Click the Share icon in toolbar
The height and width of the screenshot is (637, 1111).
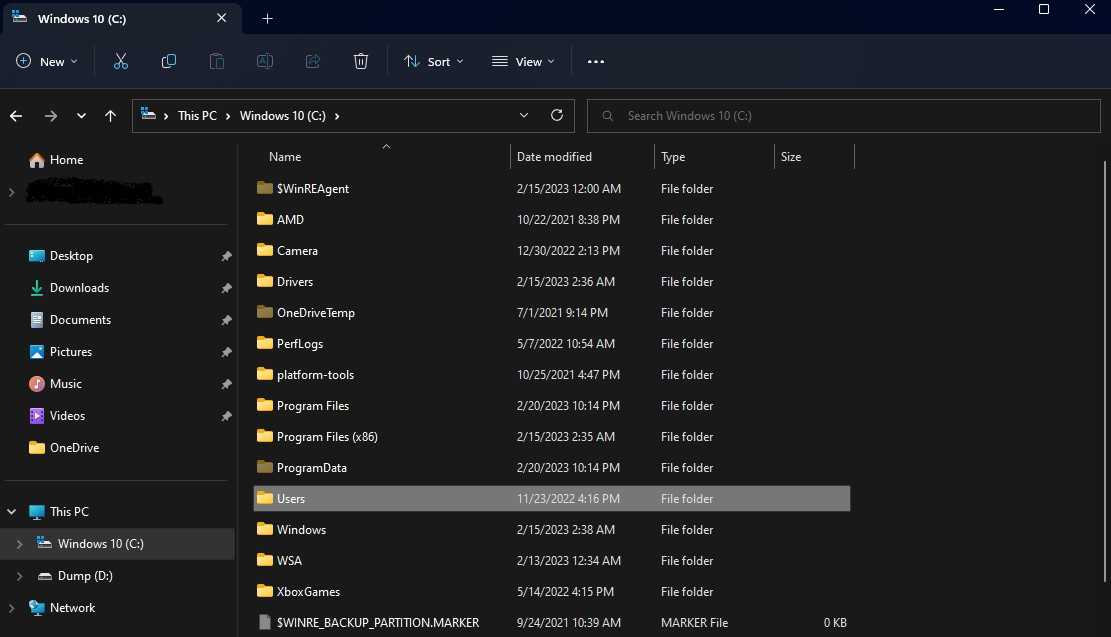(312, 62)
